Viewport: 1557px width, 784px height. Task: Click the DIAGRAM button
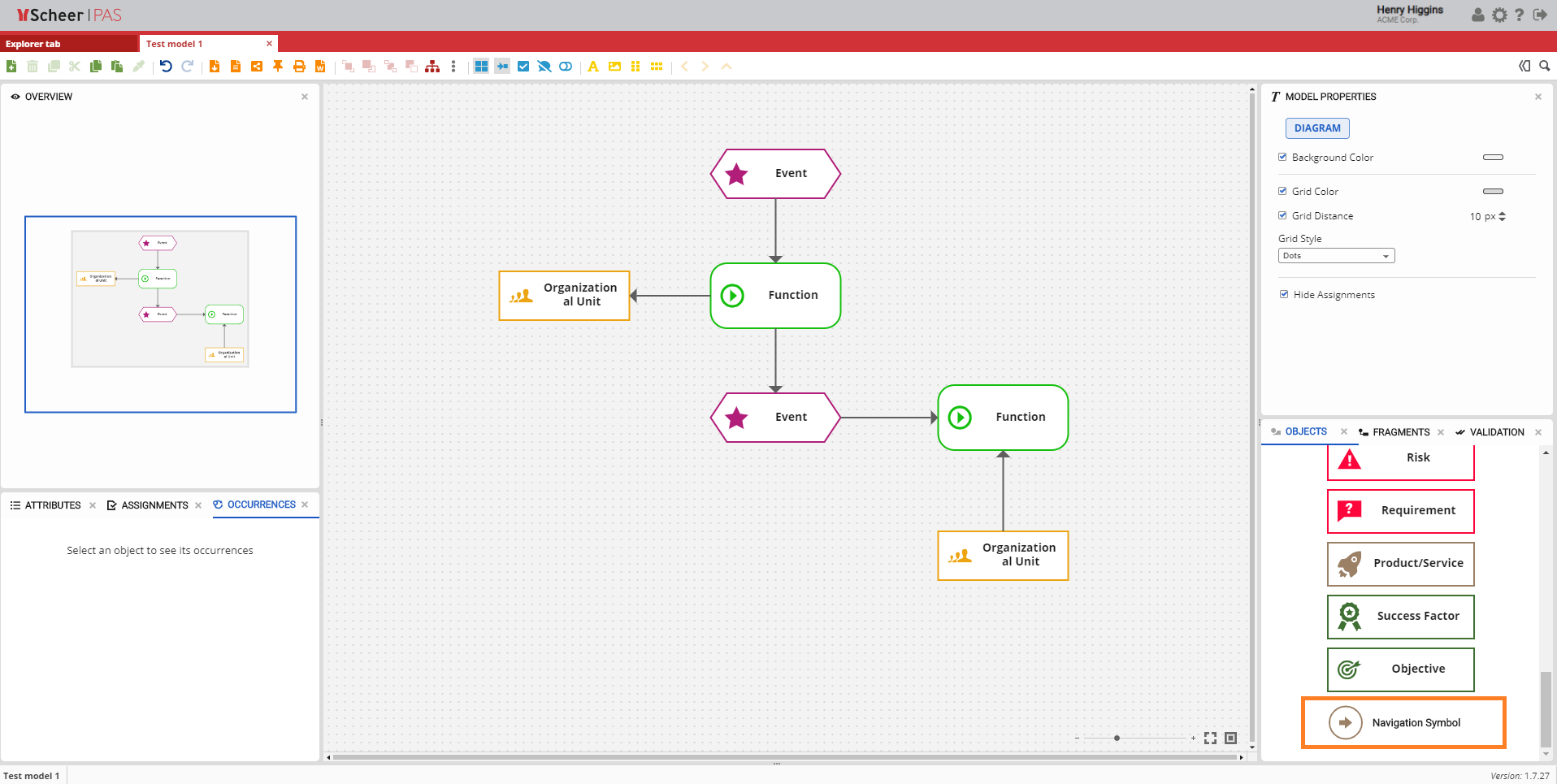1316,128
